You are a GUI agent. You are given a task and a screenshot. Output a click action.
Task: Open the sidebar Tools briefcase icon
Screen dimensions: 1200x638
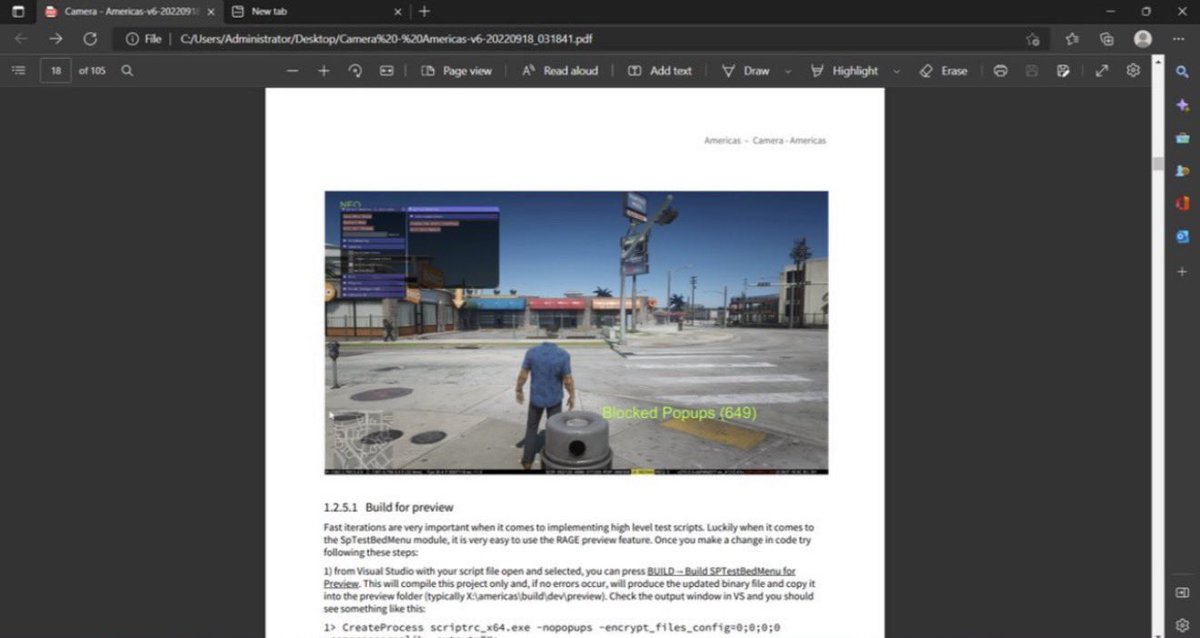point(1182,138)
